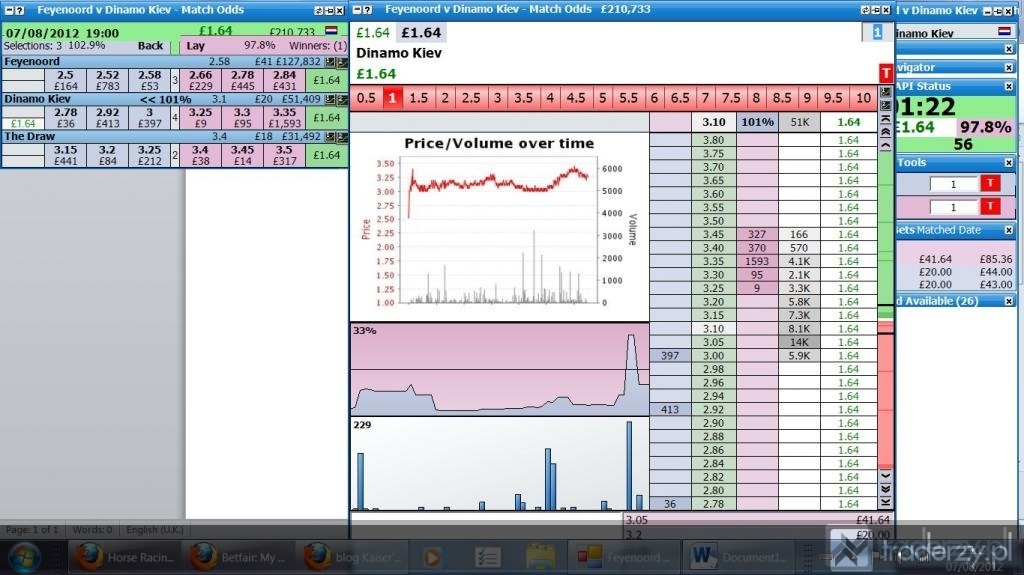The width and height of the screenshot is (1024, 575).
Task: Jump to the ladder bottom arrow
Action: click(886, 502)
